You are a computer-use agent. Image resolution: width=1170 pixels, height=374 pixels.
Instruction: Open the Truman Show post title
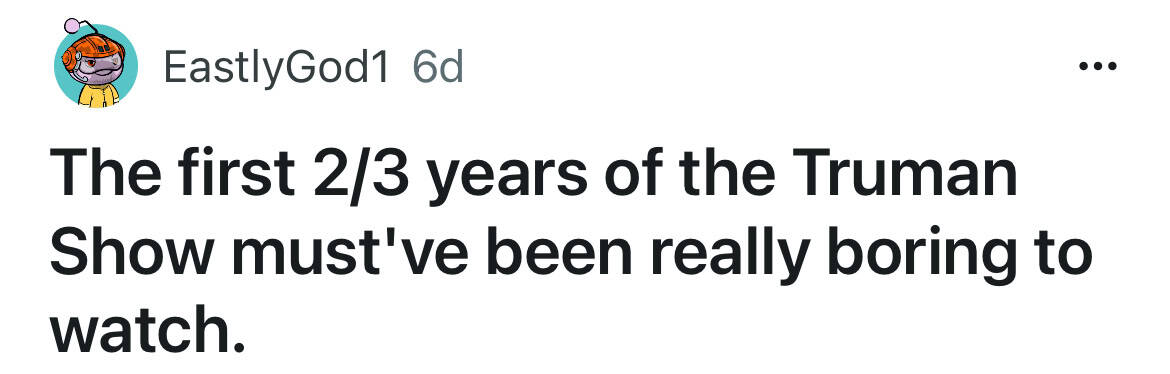point(571,255)
